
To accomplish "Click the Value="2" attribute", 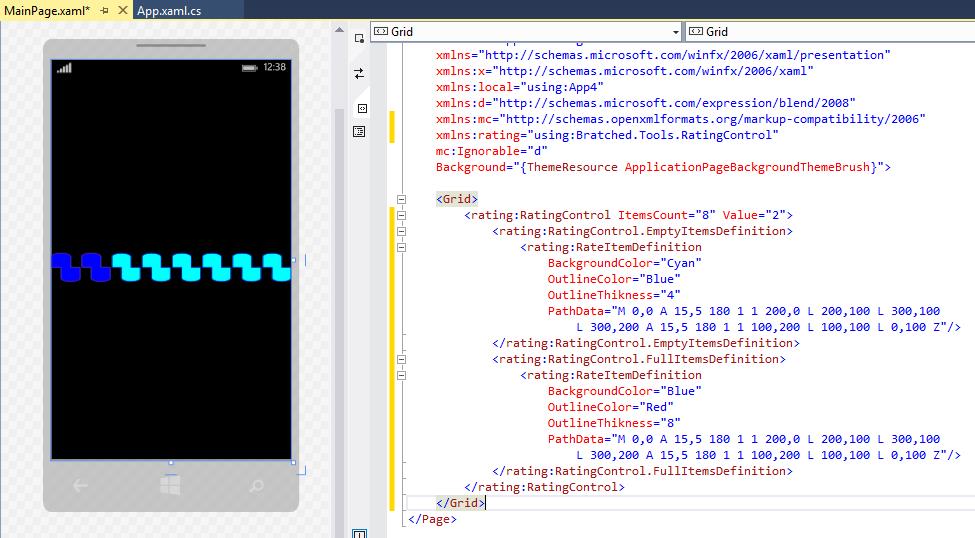I will (754, 215).
